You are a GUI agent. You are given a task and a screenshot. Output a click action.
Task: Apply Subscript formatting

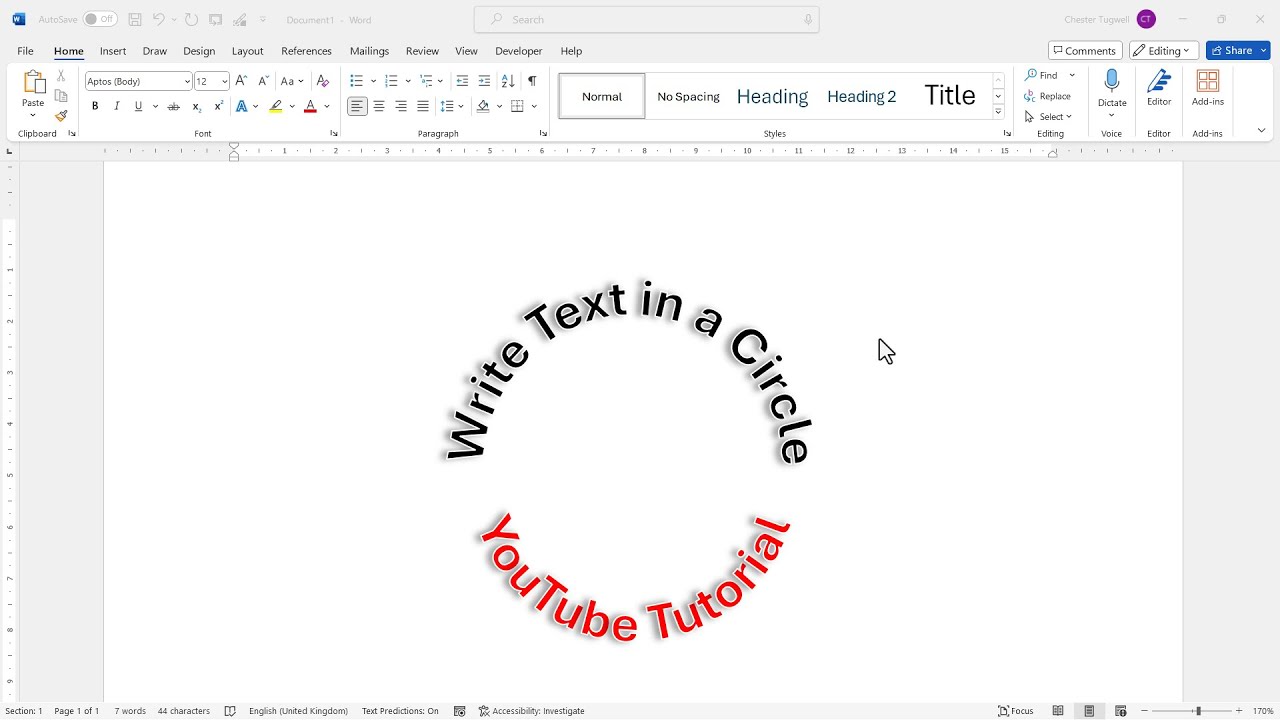(196, 106)
